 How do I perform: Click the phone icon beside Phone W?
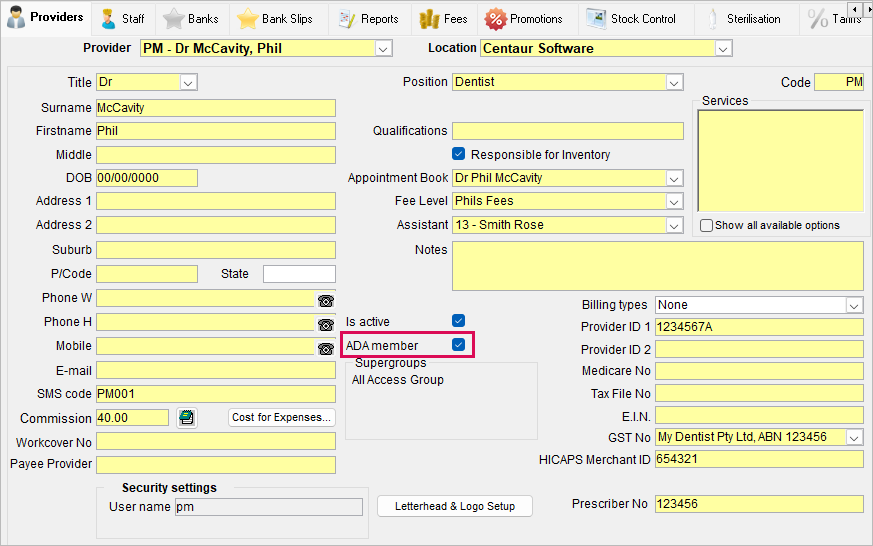[x=326, y=301]
